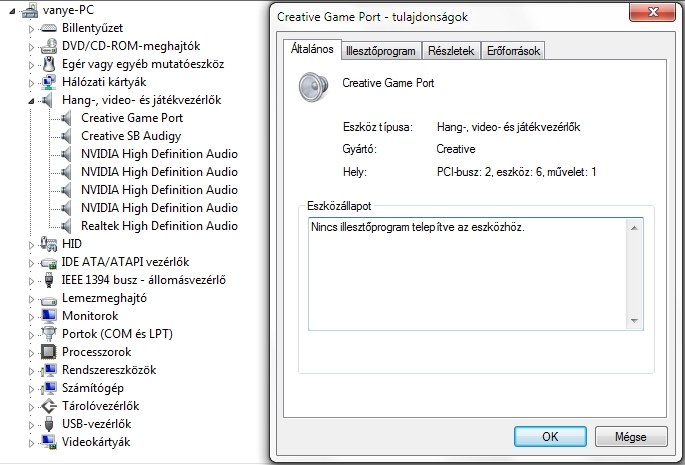The height and width of the screenshot is (465, 685).
Task: Click the Gyártó value 'Creative'
Action: tap(456, 149)
